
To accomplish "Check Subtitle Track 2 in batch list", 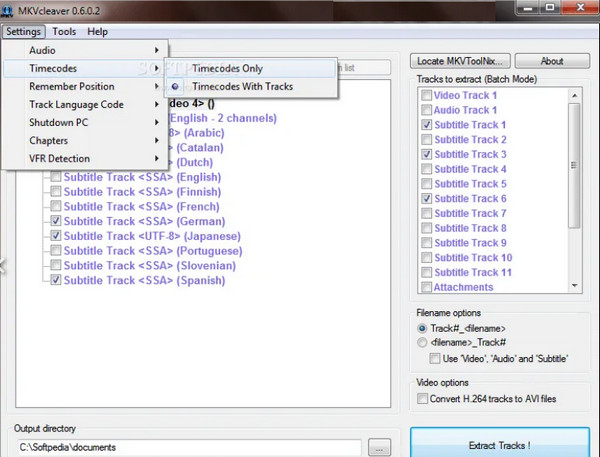I will 426,139.
